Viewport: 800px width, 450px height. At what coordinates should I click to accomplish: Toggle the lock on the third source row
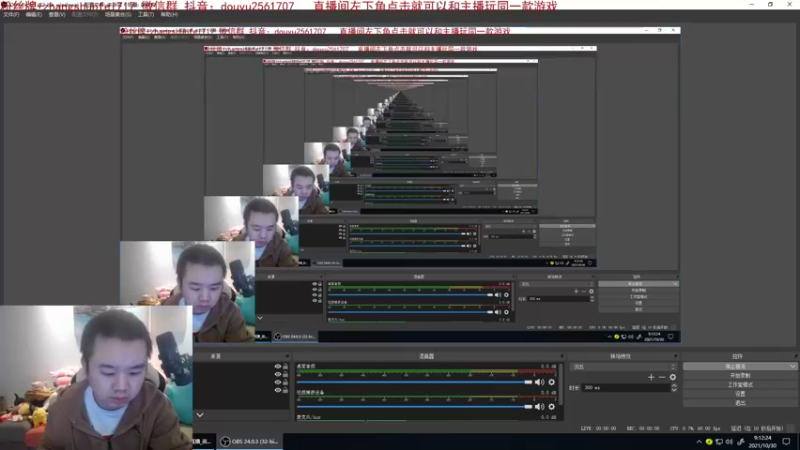(285, 382)
